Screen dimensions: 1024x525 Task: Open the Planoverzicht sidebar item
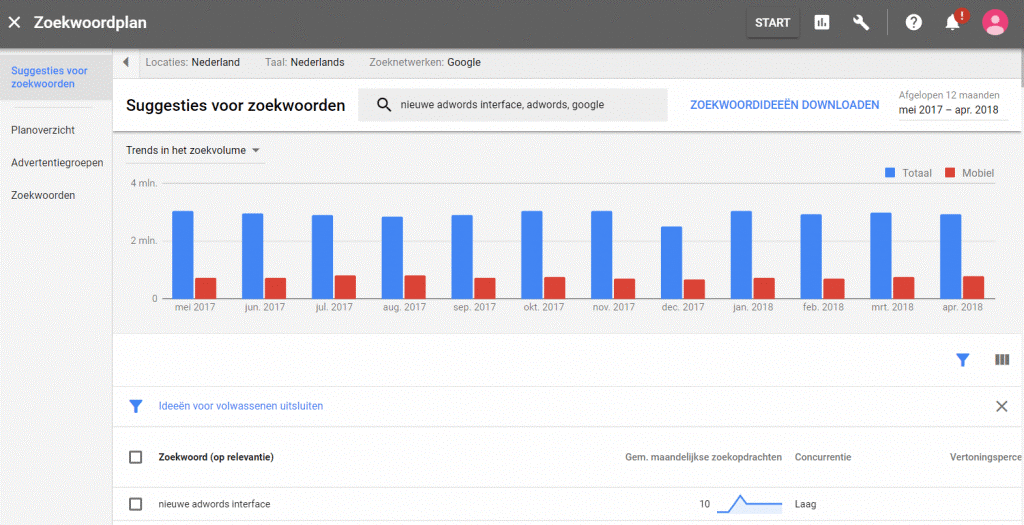click(43, 130)
